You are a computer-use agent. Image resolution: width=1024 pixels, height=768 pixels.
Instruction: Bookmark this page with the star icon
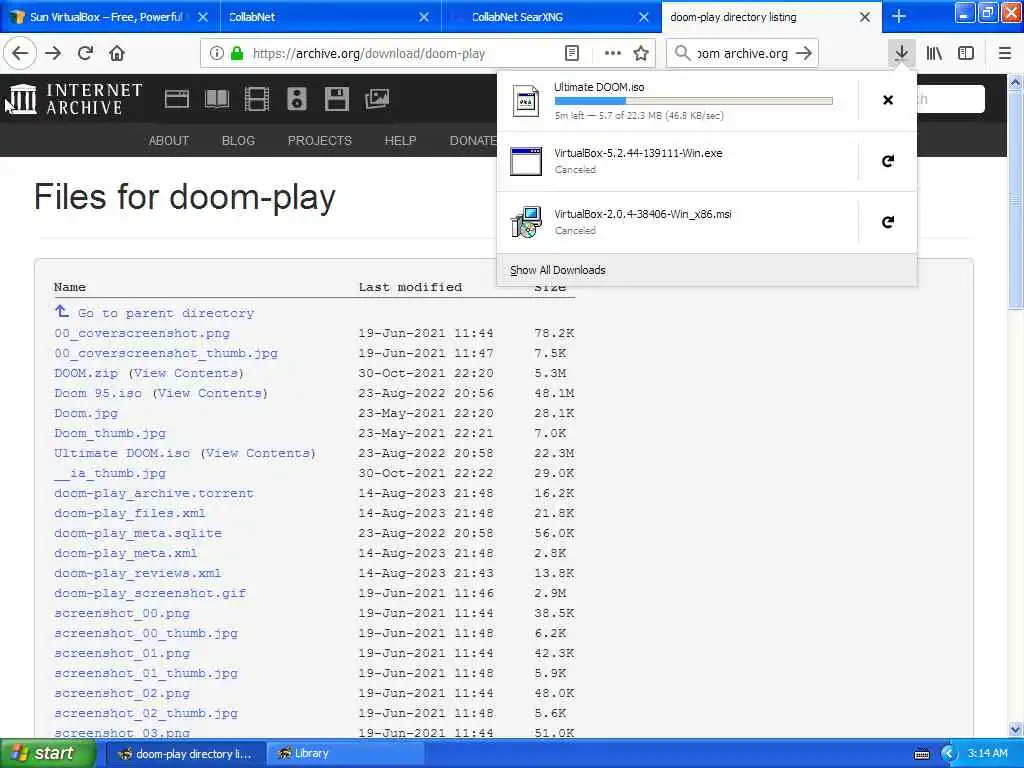641,54
